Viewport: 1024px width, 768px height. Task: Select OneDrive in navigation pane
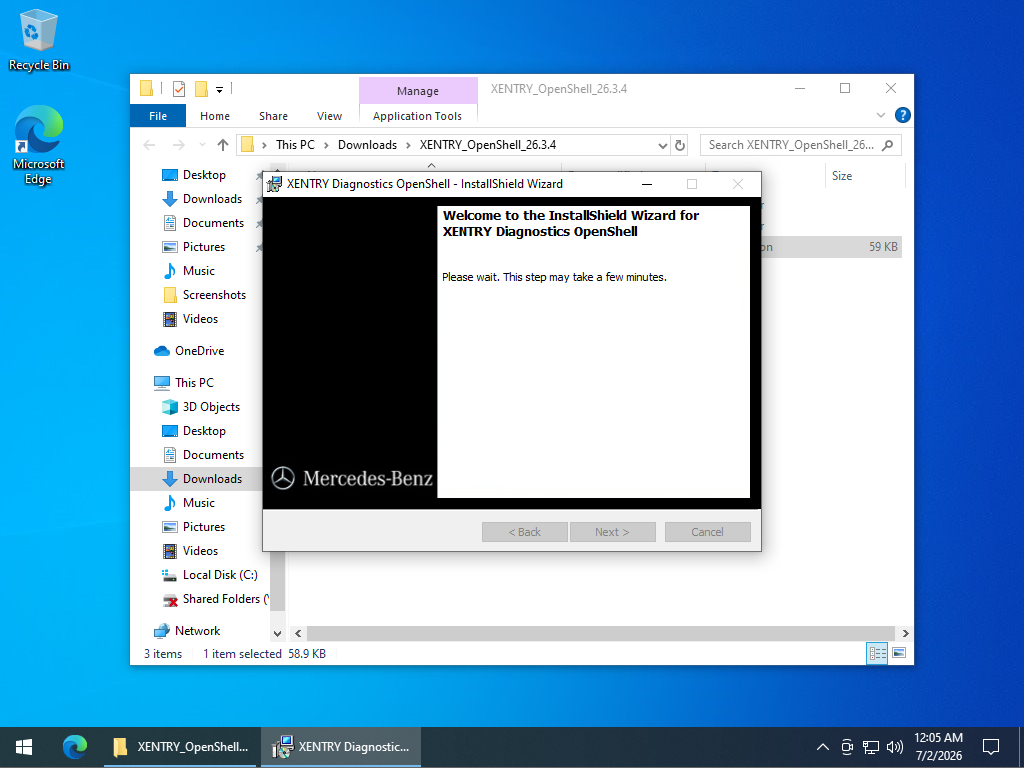tap(199, 351)
